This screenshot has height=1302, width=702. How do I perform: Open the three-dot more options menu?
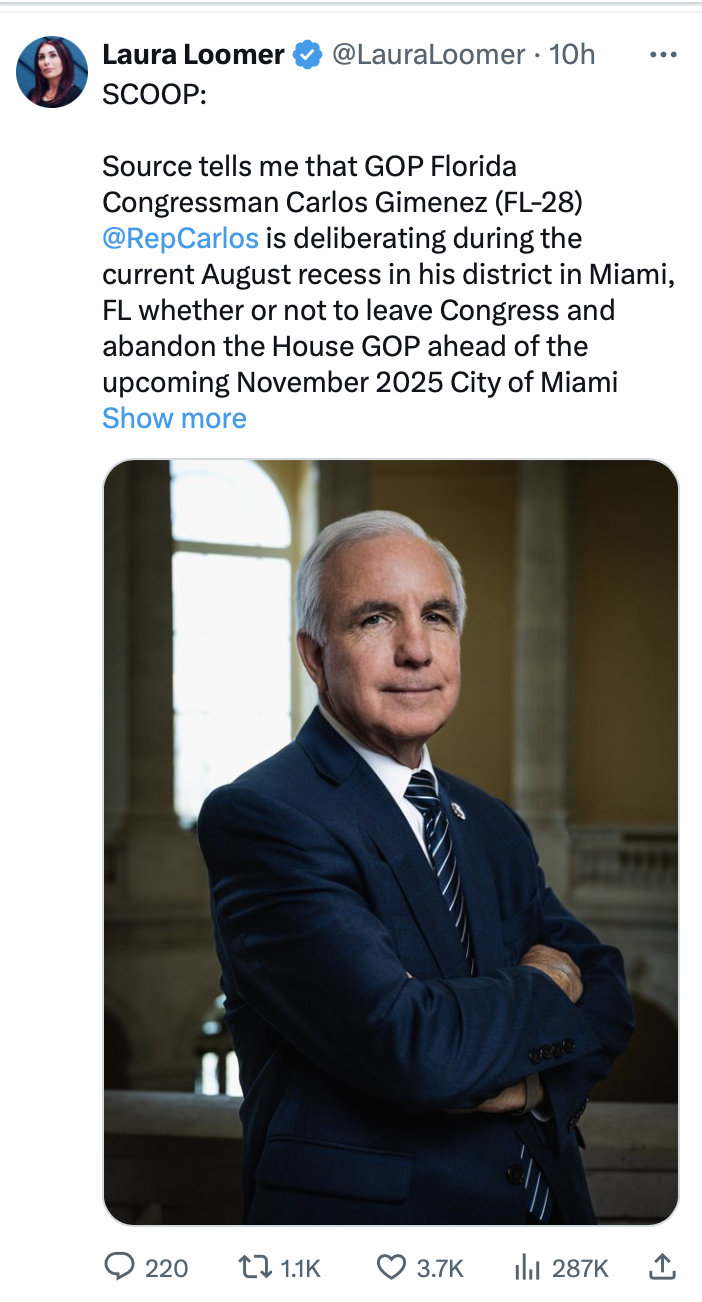coord(663,55)
